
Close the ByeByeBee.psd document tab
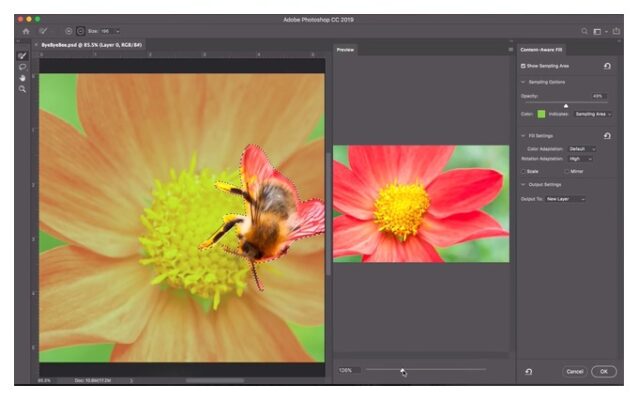pos(36,45)
